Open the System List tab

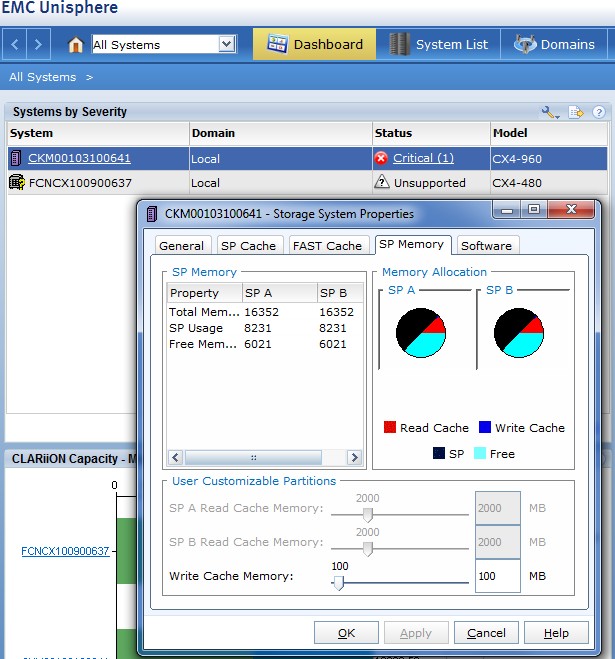438,44
